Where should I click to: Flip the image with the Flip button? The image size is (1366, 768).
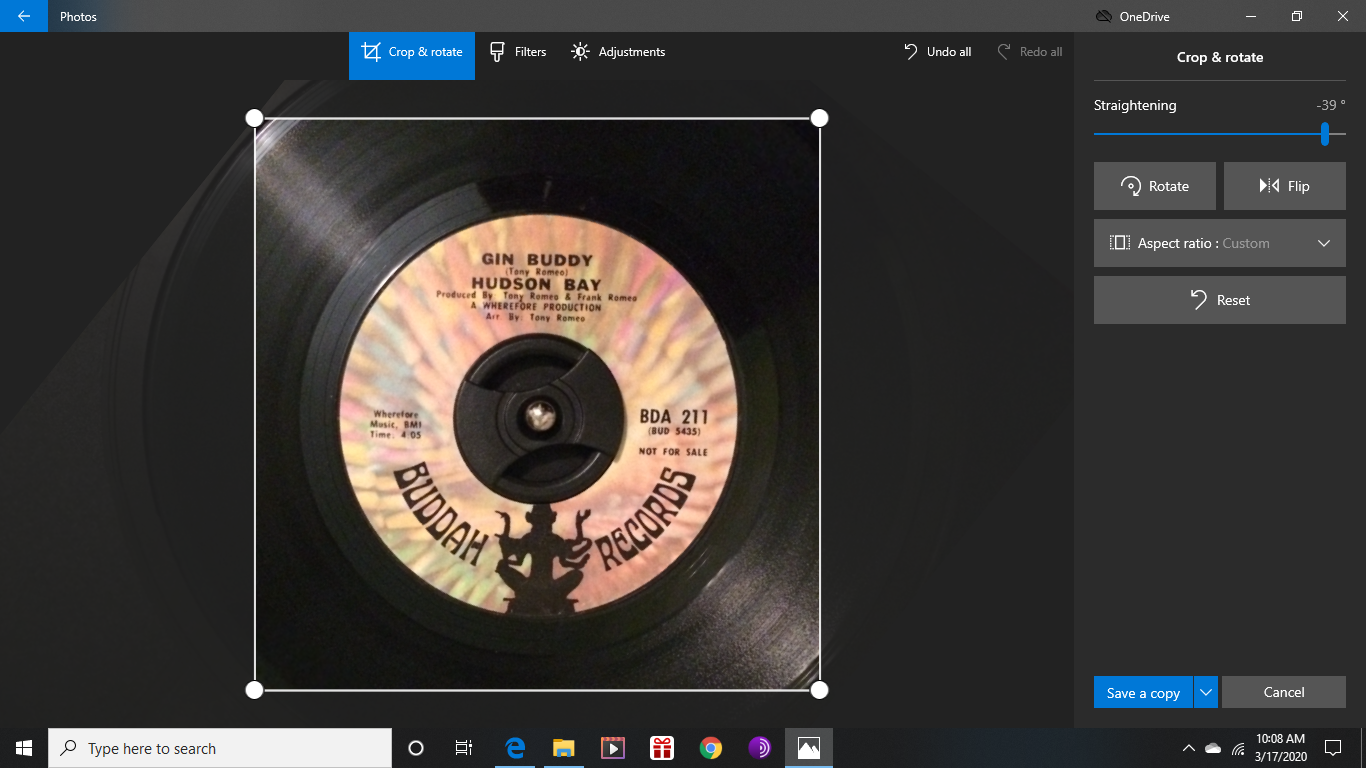click(1285, 186)
